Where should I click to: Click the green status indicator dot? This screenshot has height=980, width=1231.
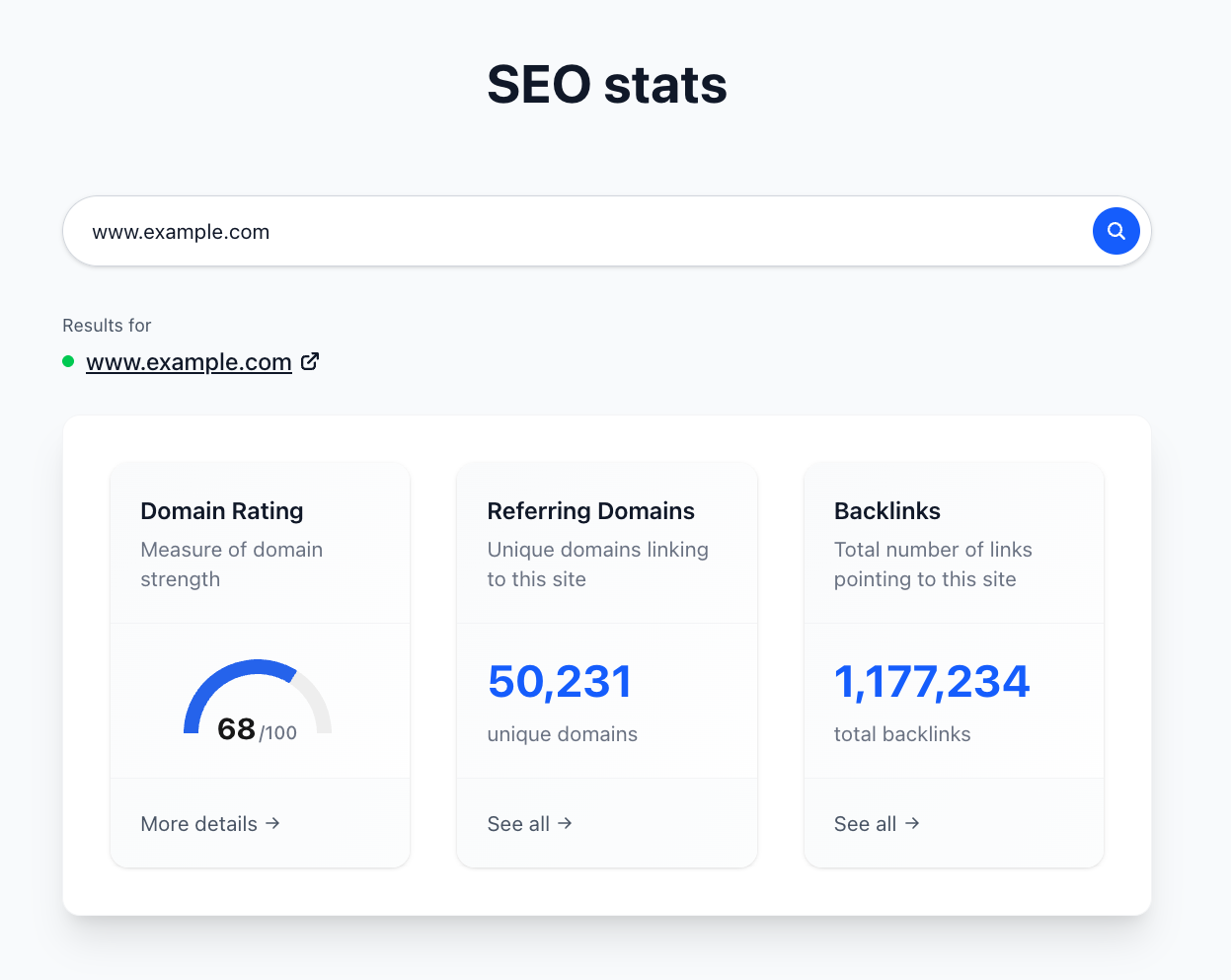[x=67, y=361]
